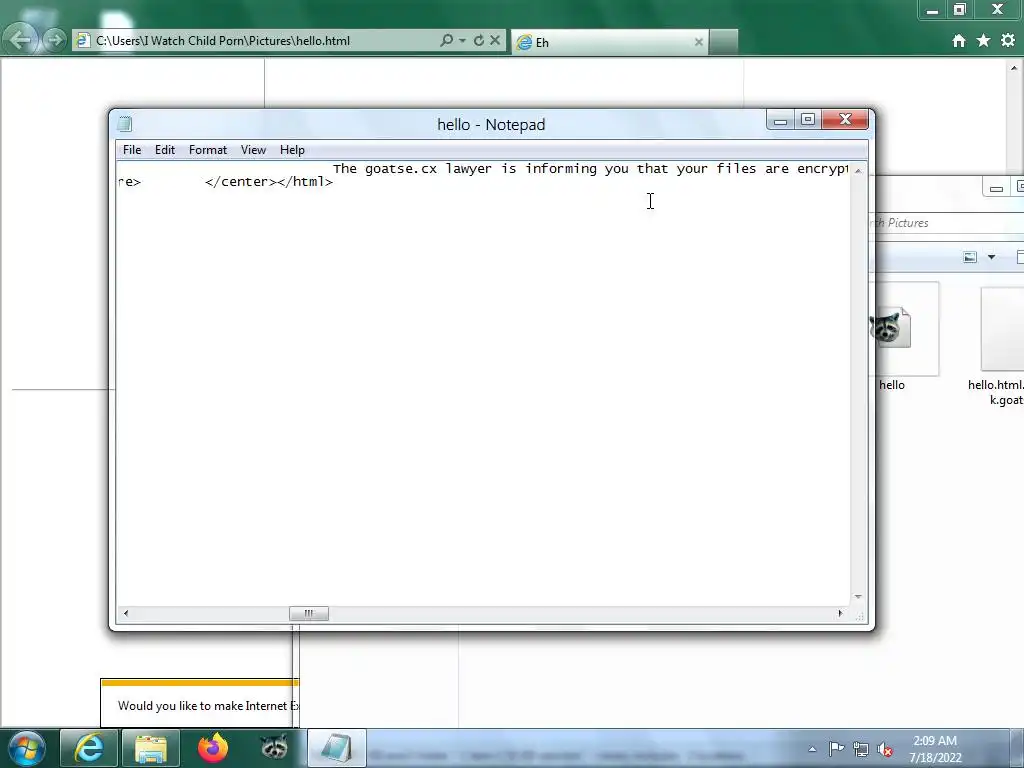Minimize the Explorer window behind Notepad
Viewport: 1024px width, 768px height.
pos(996,188)
